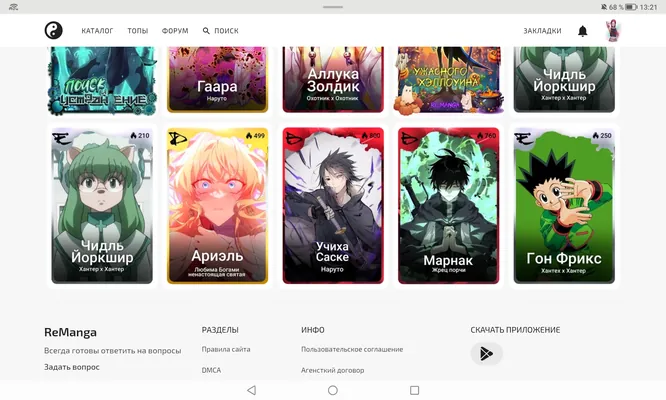Select the Гон Фрикс character card

coord(564,206)
